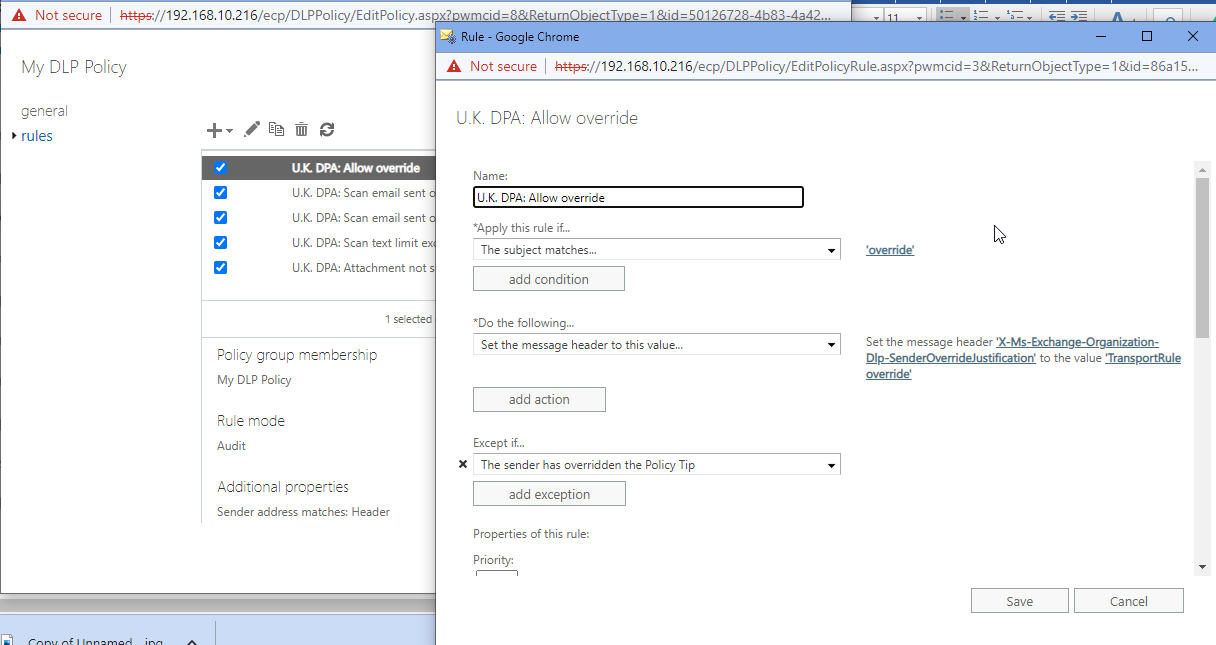
Task: Click the 'My DLP Policy' group membership value
Action: tap(254, 380)
